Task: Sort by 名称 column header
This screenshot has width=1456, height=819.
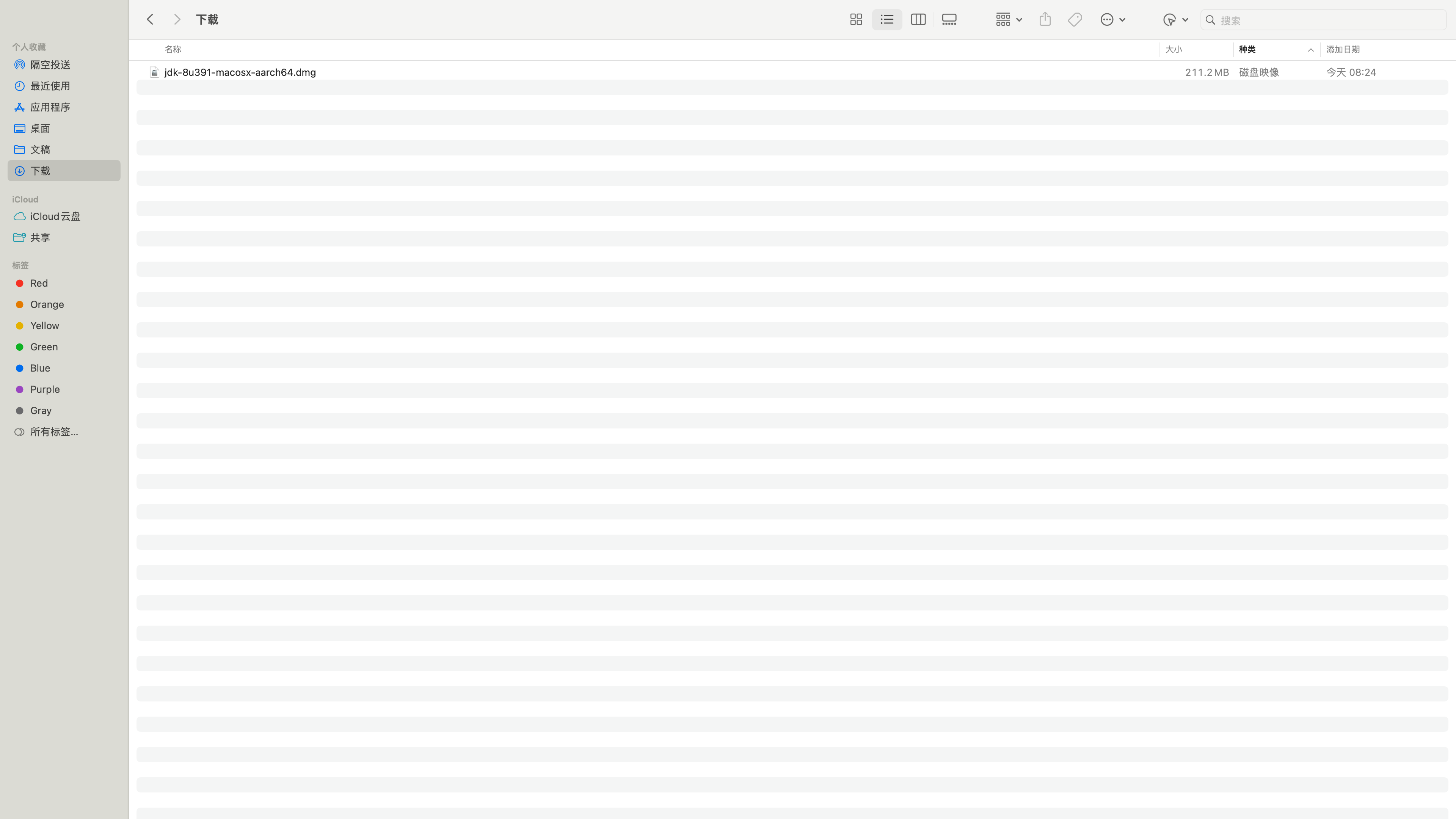Action: [x=173, y=50]
